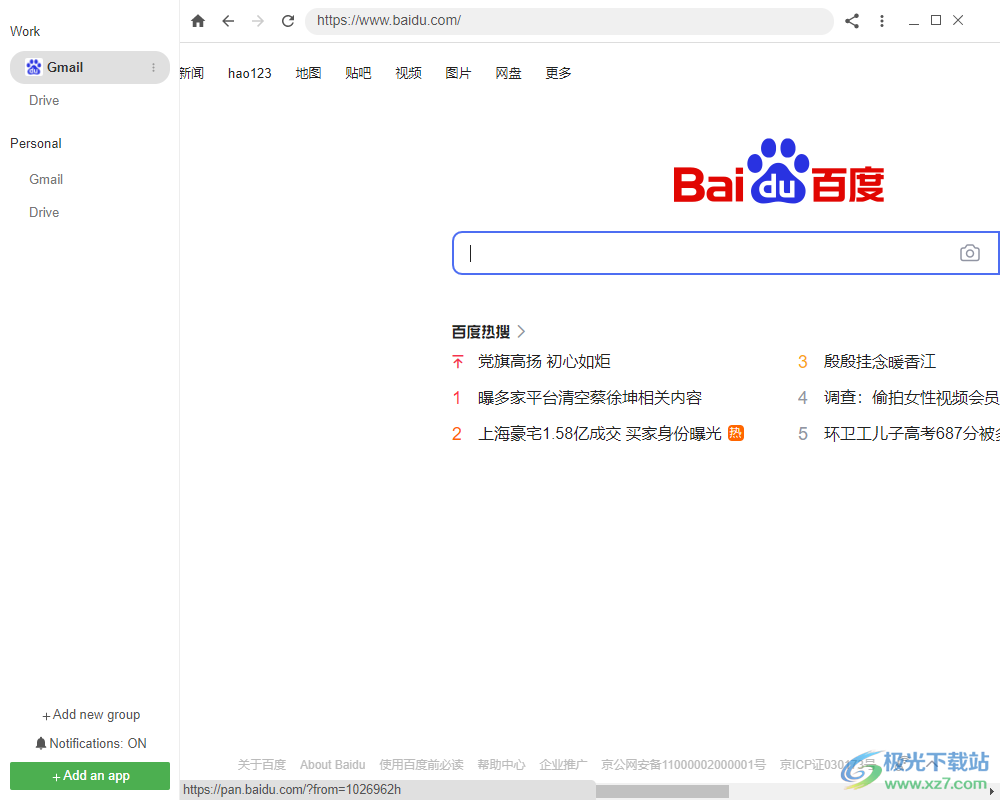Open 百度热搜 heading link
The height and width of the screenshot is (800, 1000).
tap(481, 332)
